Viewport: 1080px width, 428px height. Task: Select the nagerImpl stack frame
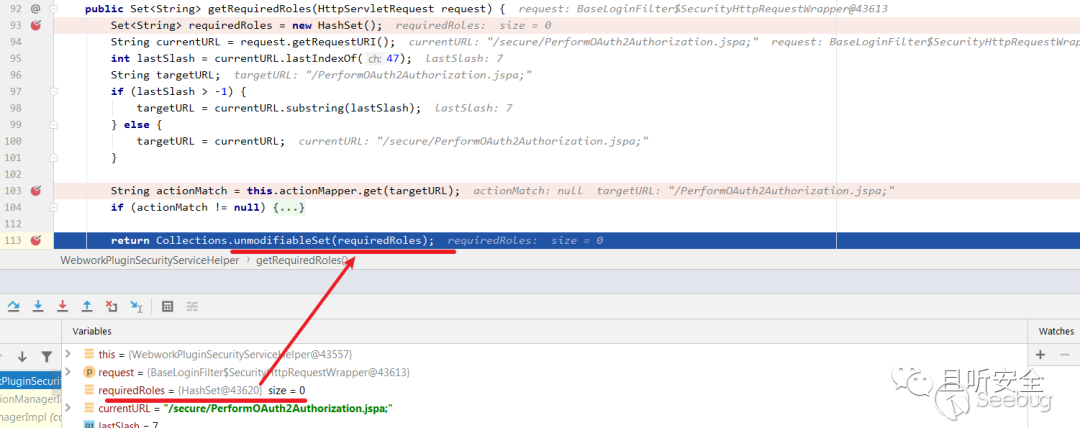(30, 418)
